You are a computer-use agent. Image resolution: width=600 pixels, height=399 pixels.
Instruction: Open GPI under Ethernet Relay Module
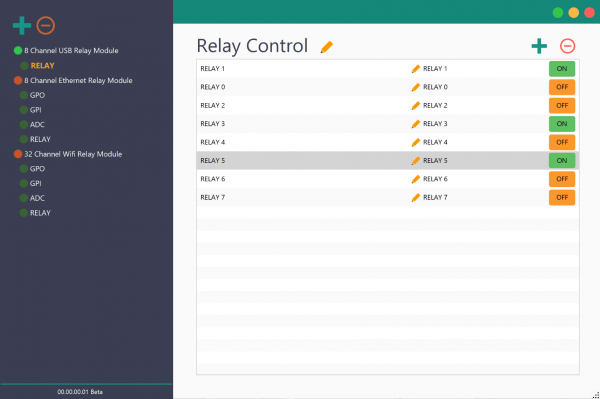point(36,110)
